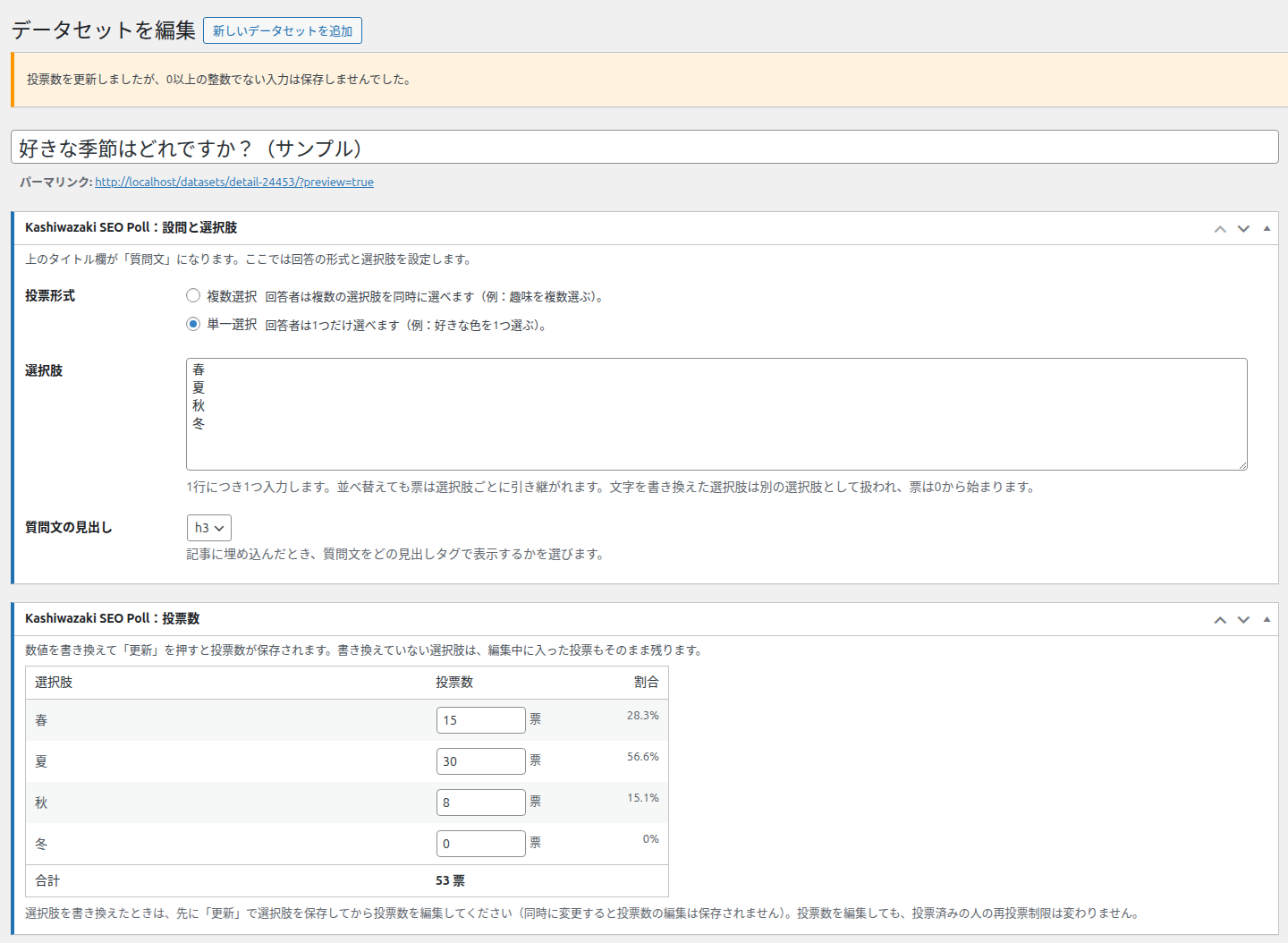Screen dimensions: 1288x943
Task: Click the パーマリンク label
Action: (x=55, y=182)
